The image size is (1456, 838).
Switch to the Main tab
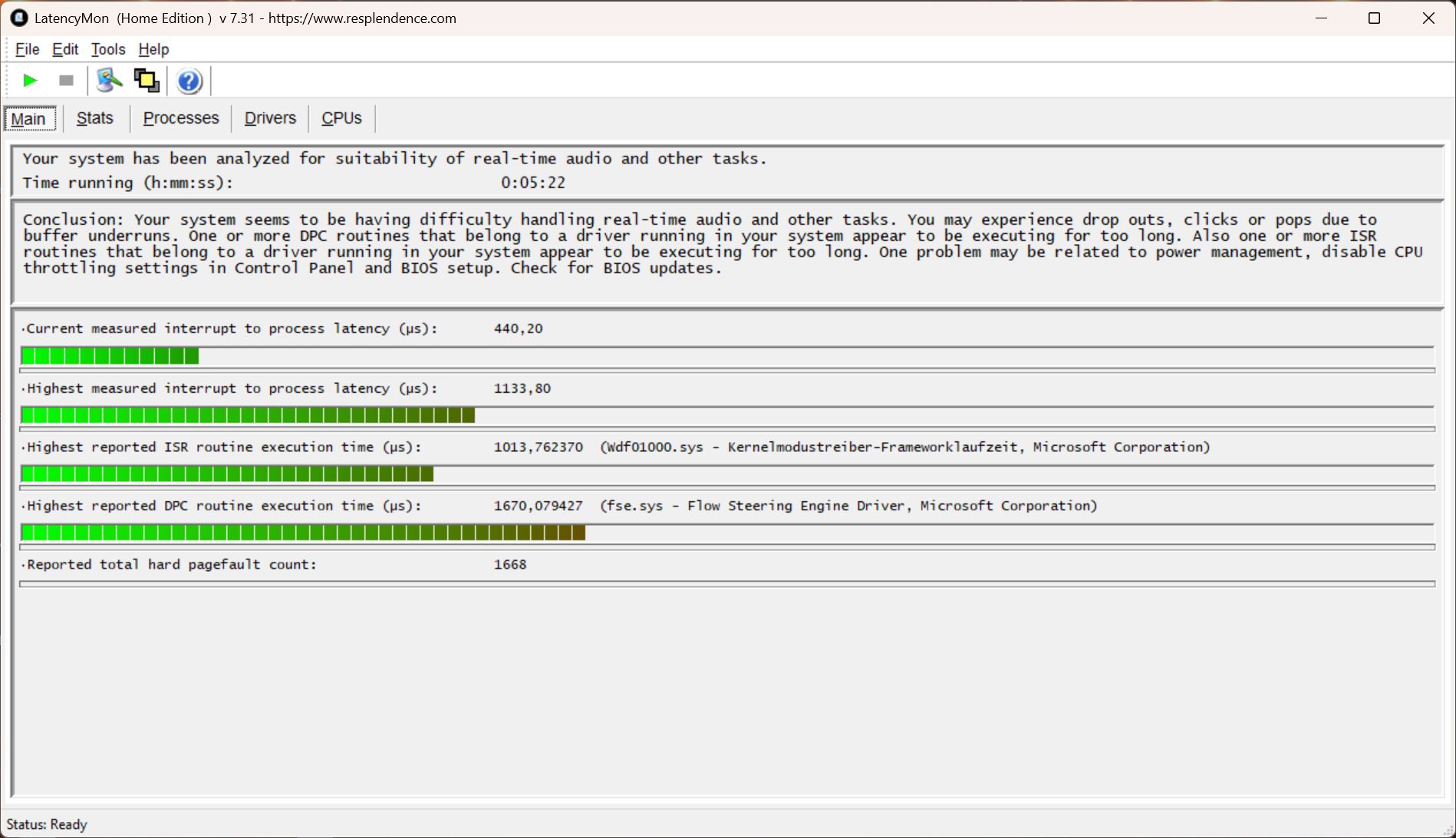tap(29, 119)
